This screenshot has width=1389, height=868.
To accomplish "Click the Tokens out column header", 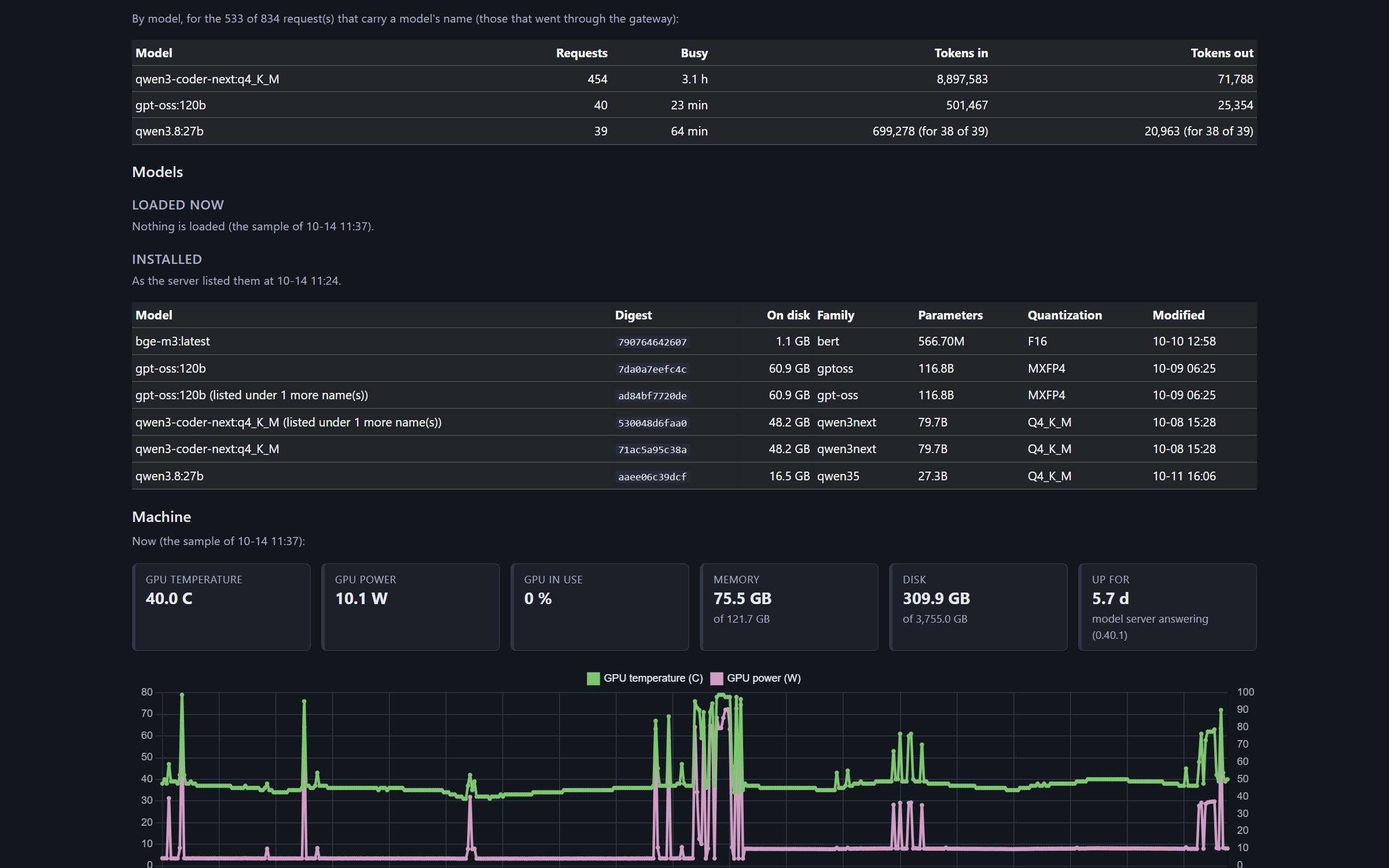I will [1222, 53].
